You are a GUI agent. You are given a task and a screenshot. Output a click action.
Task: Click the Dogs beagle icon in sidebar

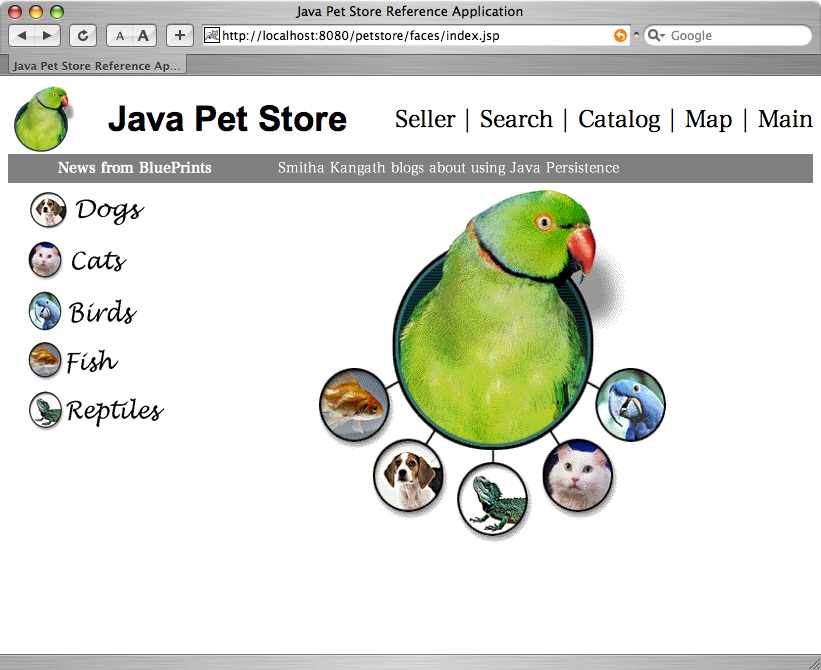(x=48, y=210)
